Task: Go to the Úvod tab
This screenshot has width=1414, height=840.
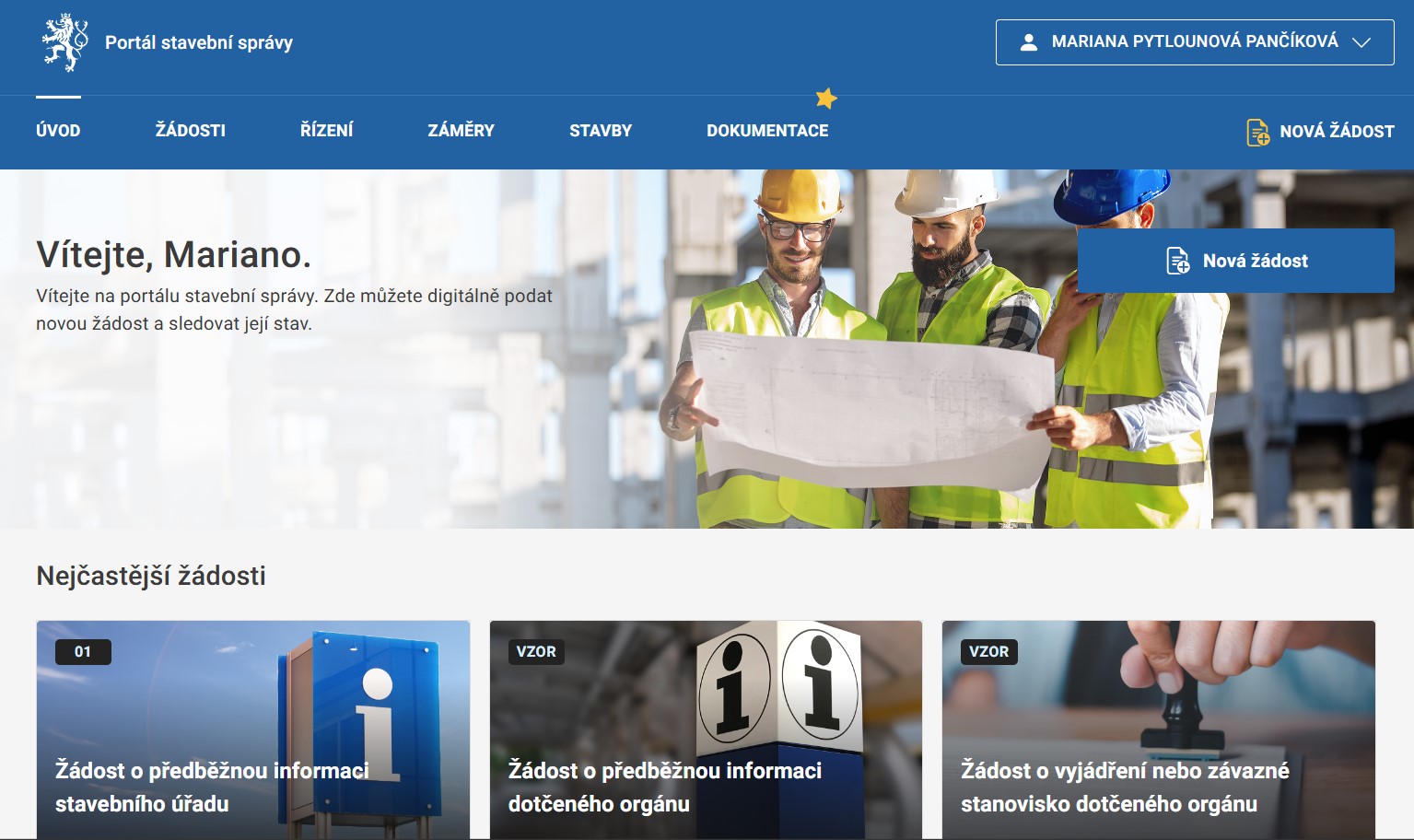Action: (58, 131)
